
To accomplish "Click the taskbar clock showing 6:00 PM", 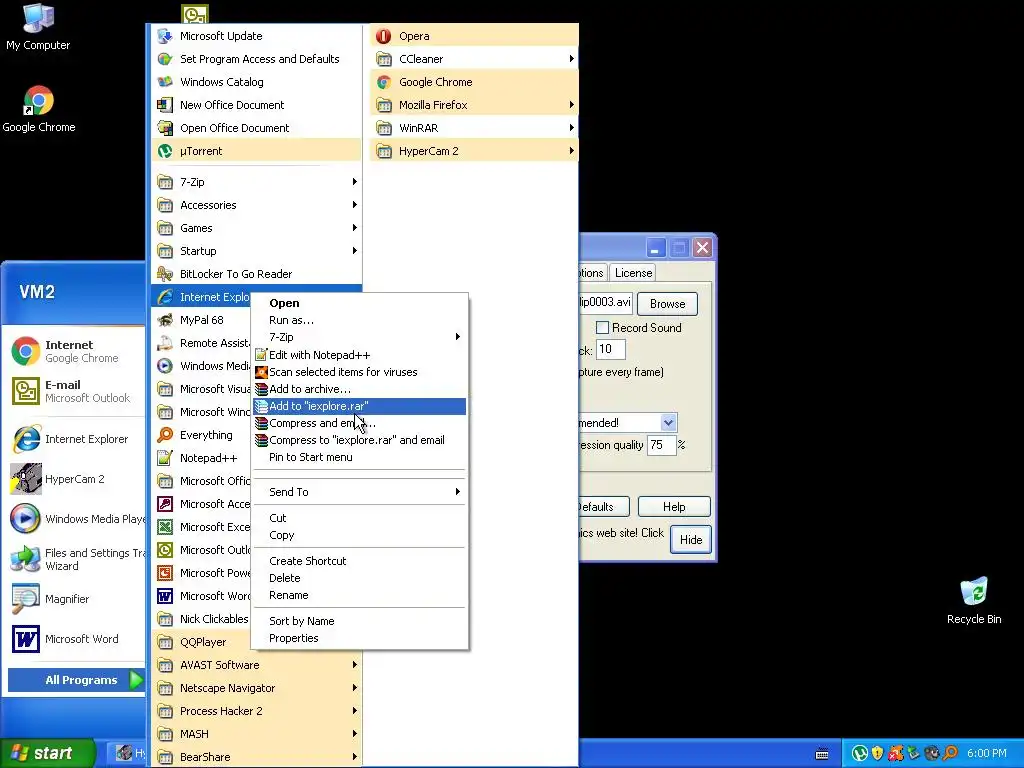I will point(986,753).
